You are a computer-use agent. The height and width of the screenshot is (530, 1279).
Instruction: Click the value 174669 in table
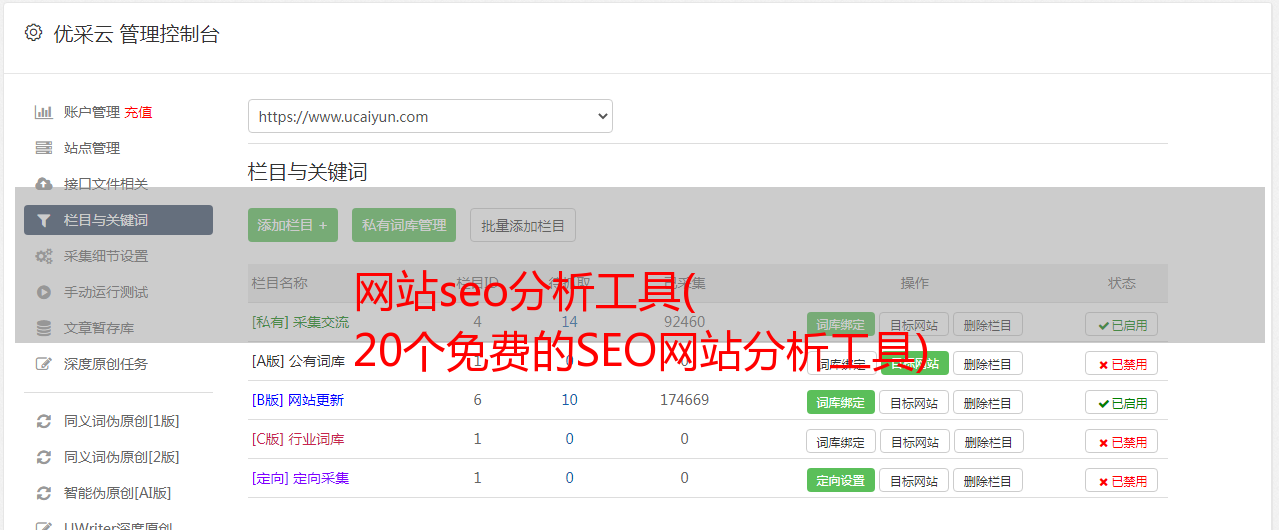pos(684,400)
